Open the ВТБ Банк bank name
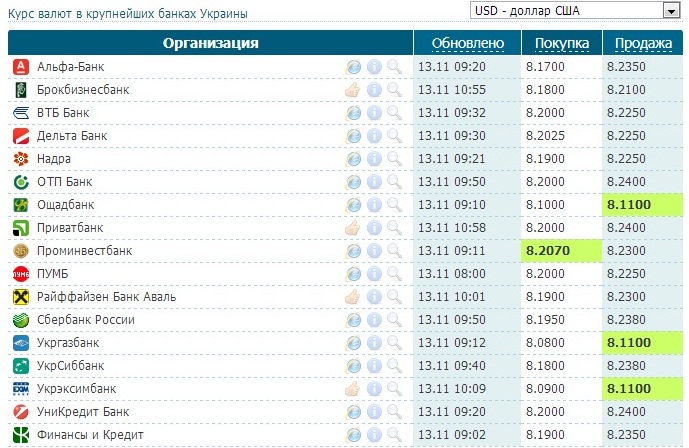This screenshot has width=689, height=448. (x=63, y=113)
